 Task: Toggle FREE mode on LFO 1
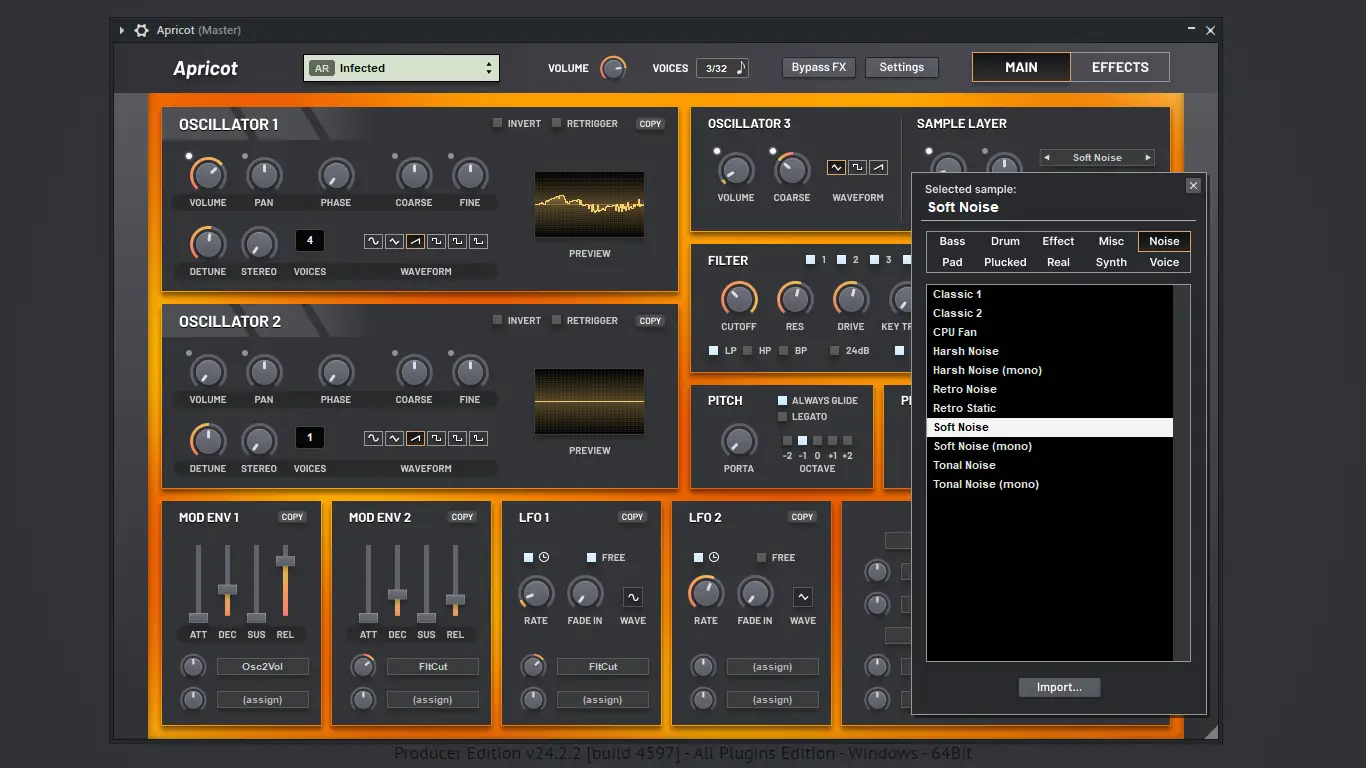592,557
